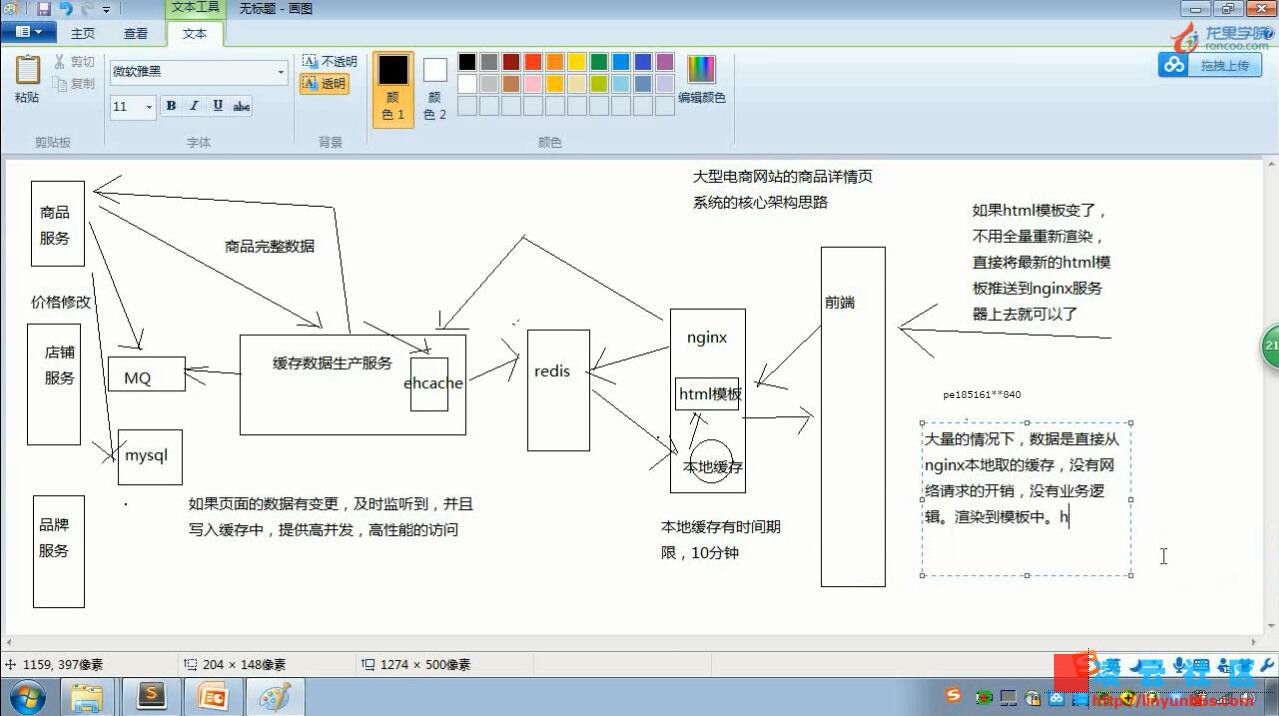Pick the brown color swatch

click(511, 84)
